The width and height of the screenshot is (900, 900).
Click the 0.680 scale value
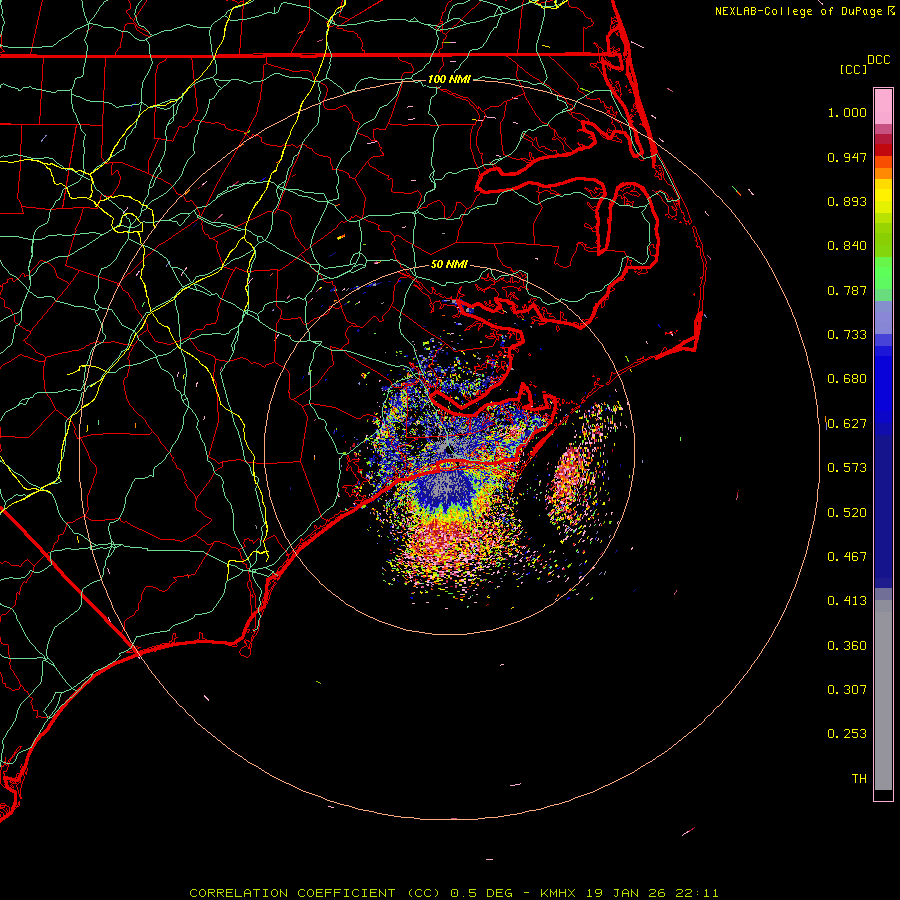click(847, 379)
